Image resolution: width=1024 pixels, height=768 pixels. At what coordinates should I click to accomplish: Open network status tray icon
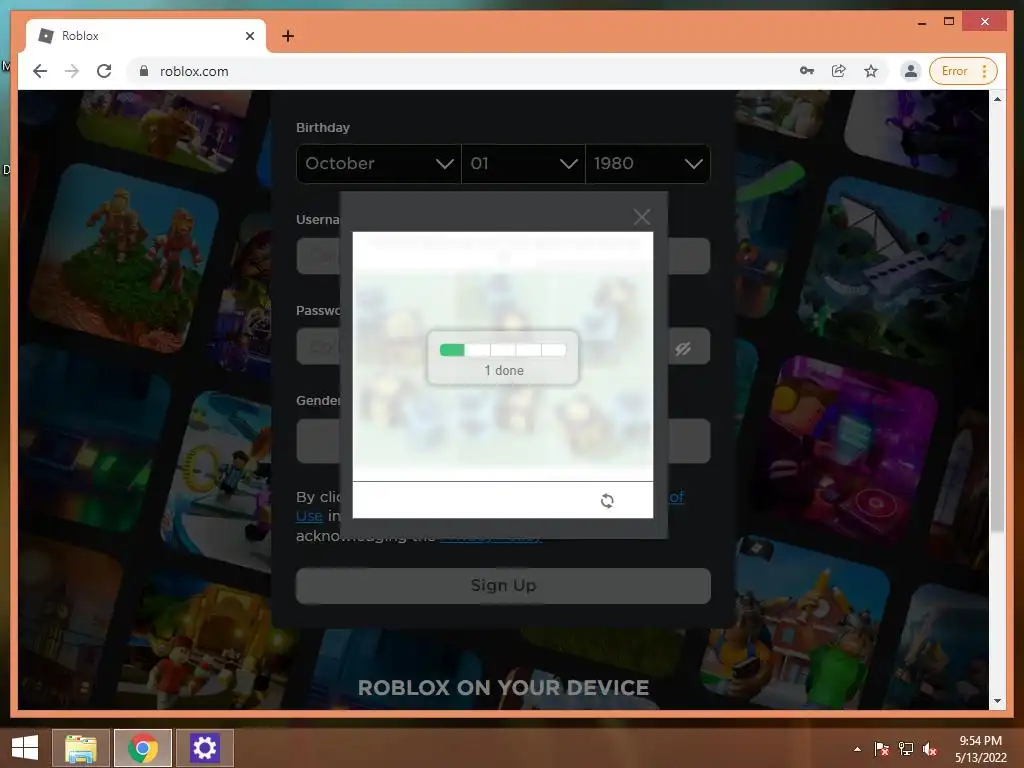[x=906, y=749]
